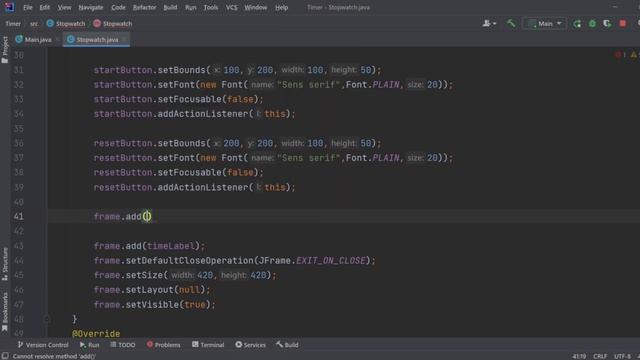
Task: Open the Structure tool window sidebar
Action: click(5, 264)
